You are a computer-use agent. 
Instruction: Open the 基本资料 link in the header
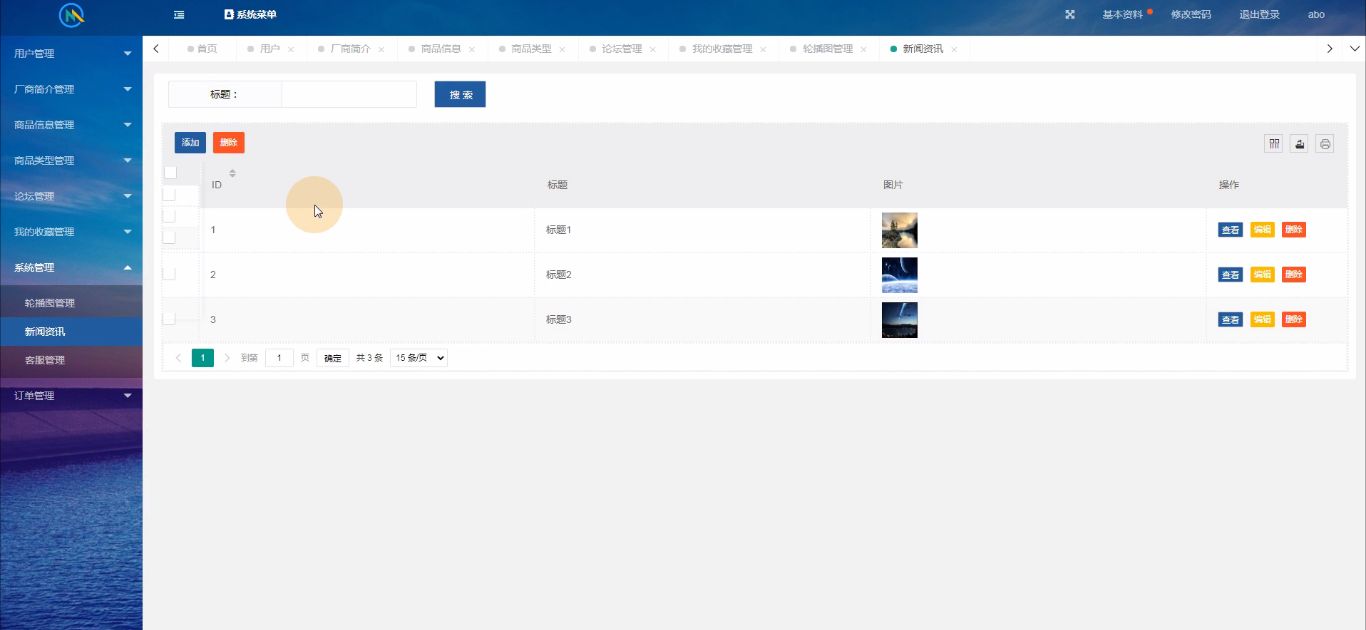(x=1122, y=15)
